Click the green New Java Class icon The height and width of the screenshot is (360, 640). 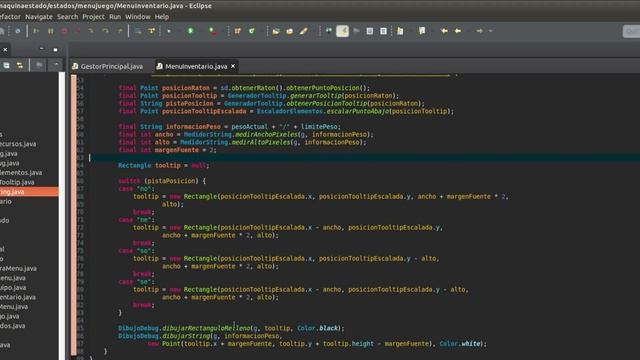click(252, 31)
